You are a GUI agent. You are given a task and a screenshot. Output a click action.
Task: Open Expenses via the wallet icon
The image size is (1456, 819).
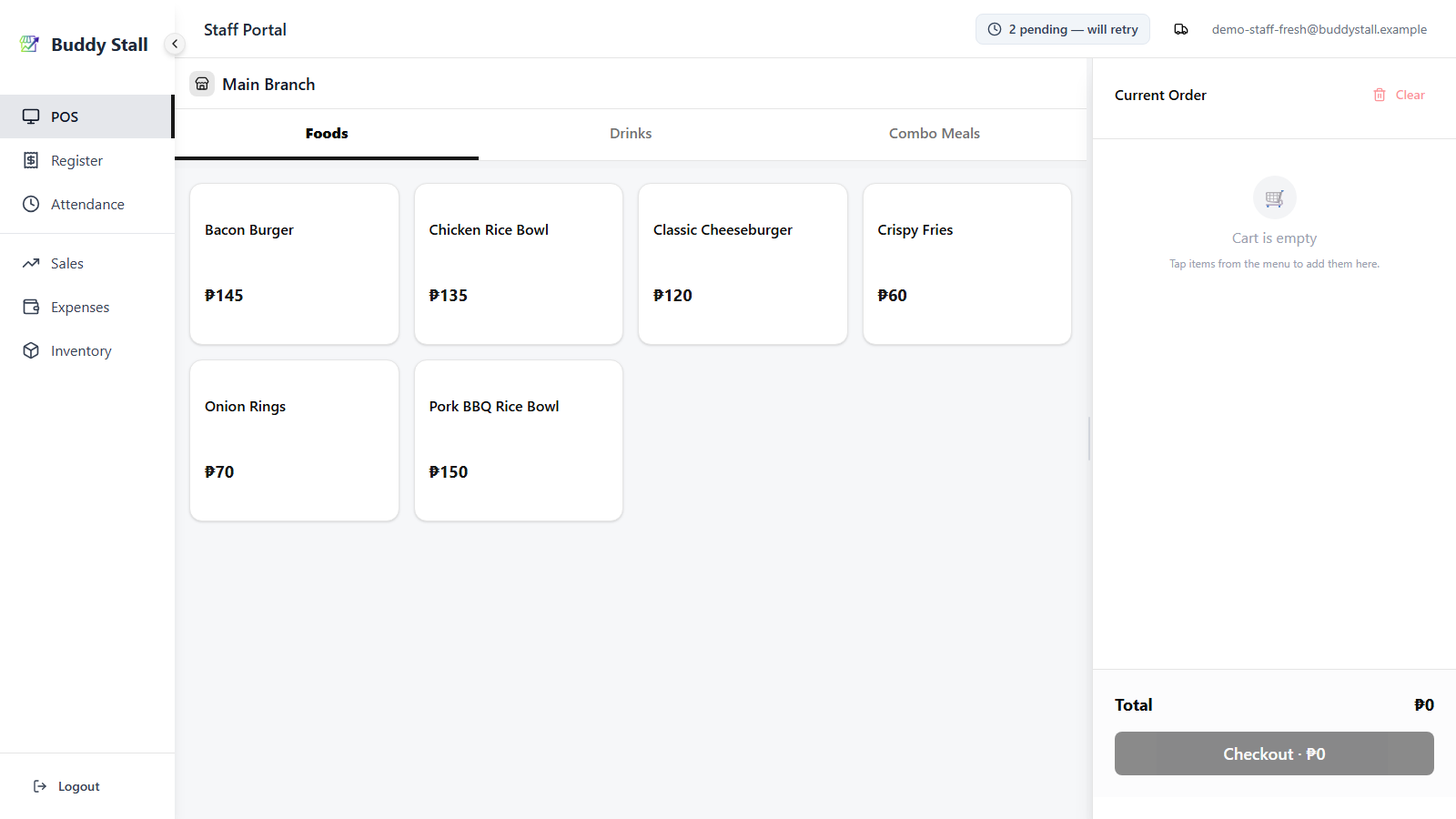31,307
